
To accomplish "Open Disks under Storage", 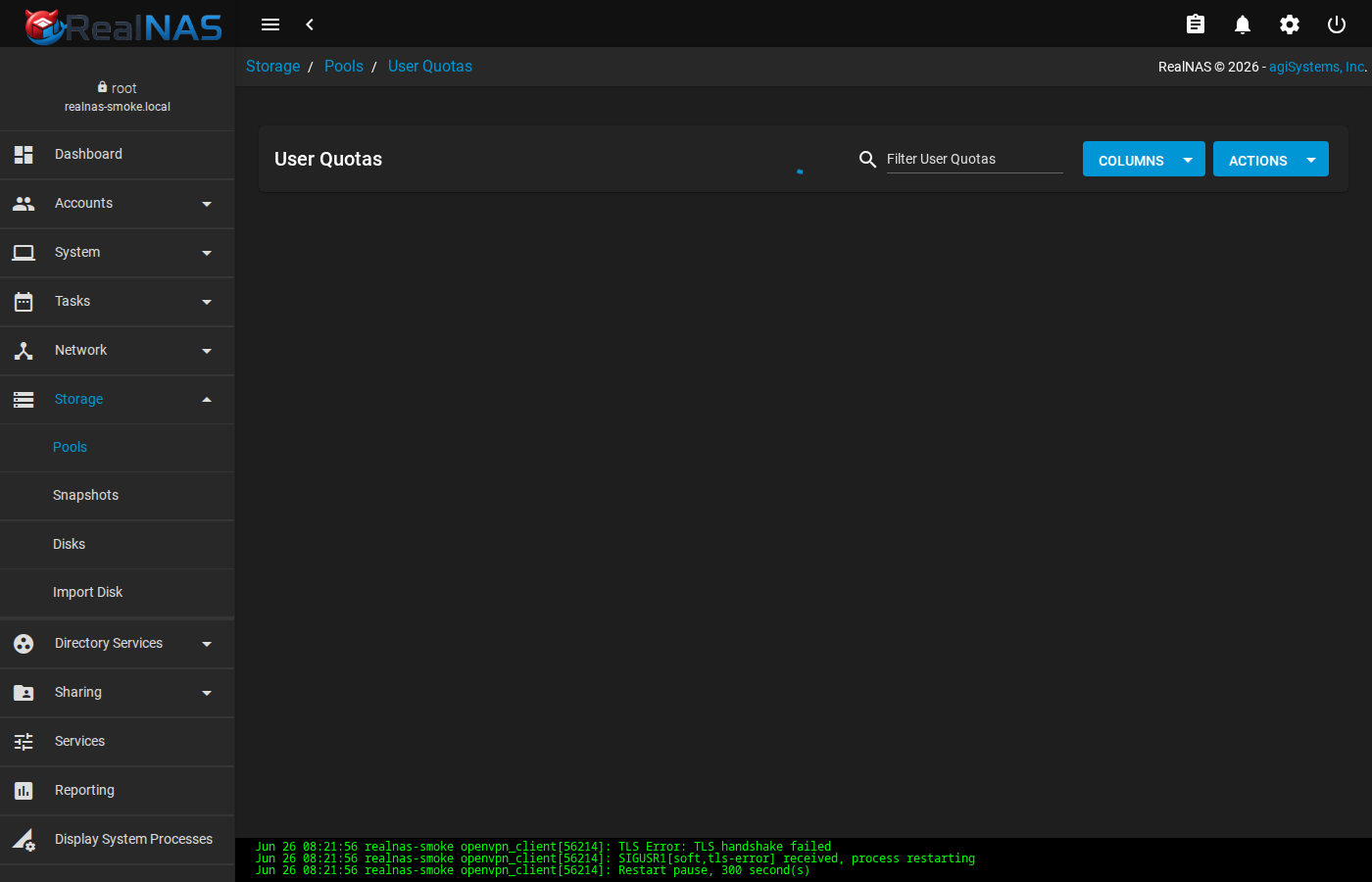I will [118, 544].
